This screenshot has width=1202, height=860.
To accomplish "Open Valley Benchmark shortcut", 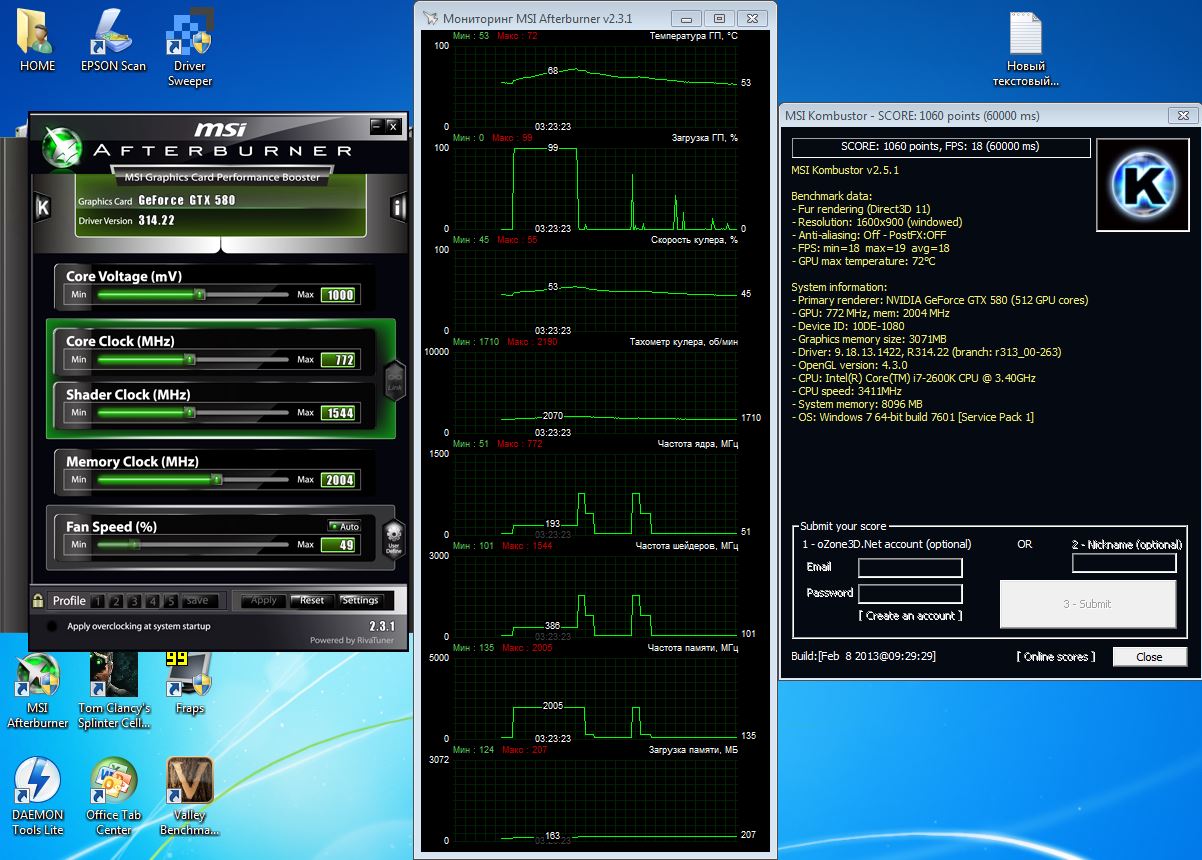I will [x=190, y=797].
